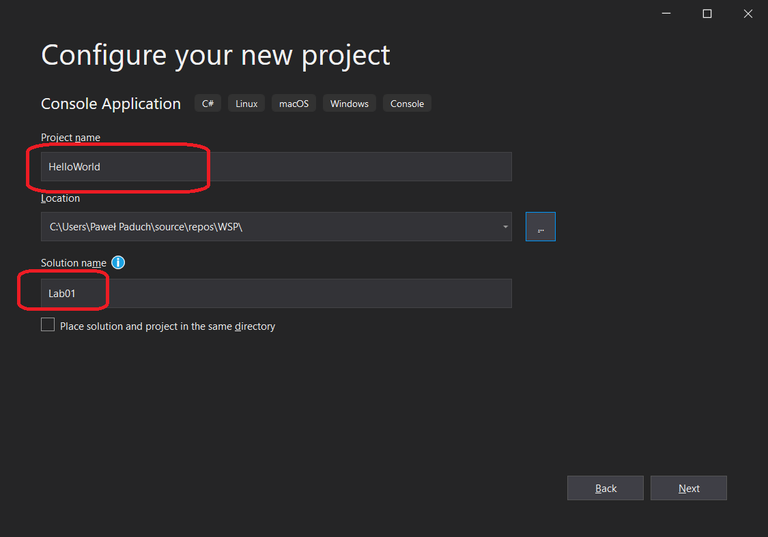Image resolution: width=768 pixels, height=537 pixels.
Task: Click the "Location" field label
Action: [x=60, y=198]
